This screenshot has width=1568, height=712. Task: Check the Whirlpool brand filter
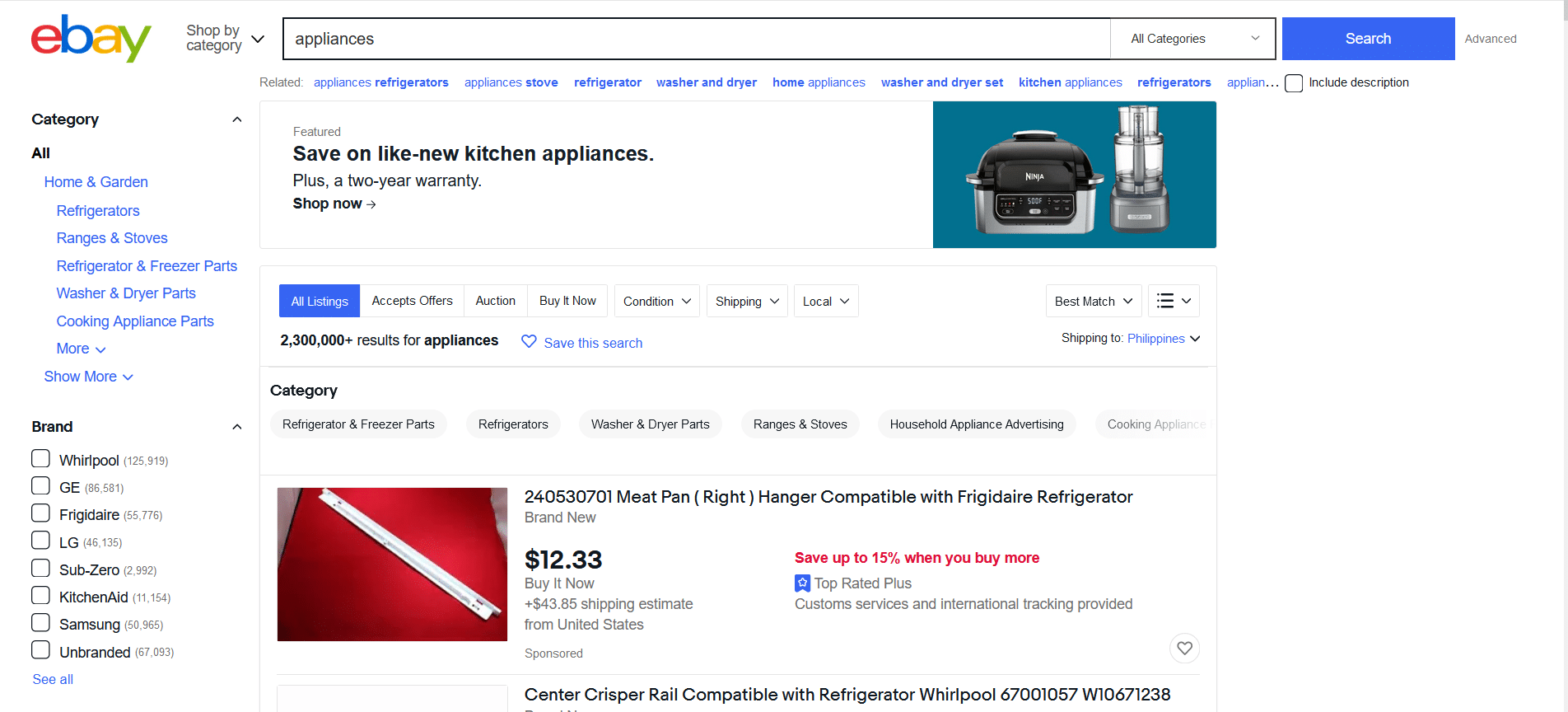click(40, 458)
